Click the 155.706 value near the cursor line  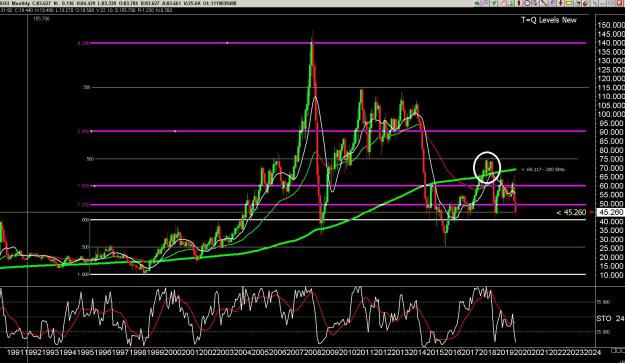tap(41, 18)
